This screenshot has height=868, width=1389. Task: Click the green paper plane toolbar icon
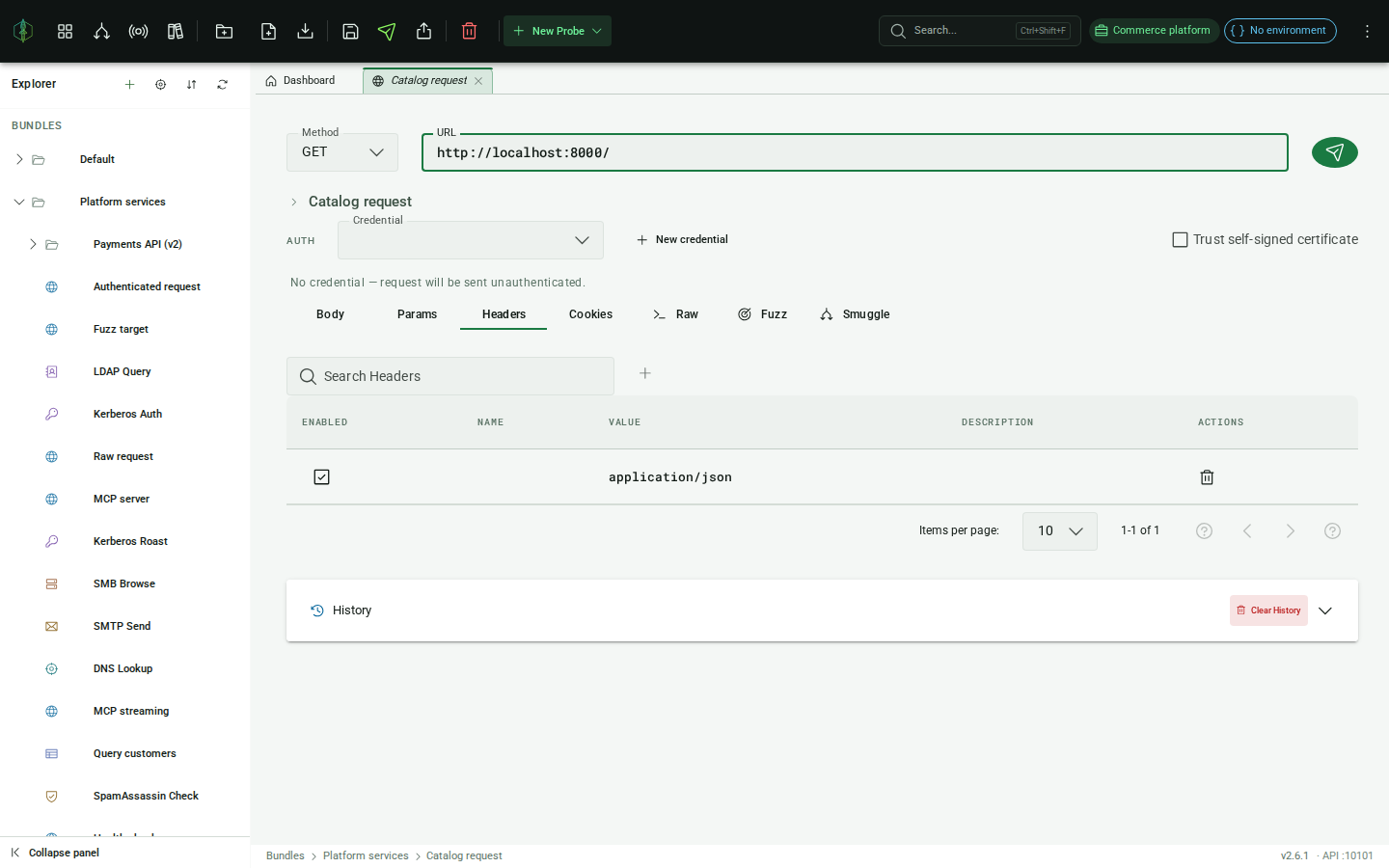point(387,31)
